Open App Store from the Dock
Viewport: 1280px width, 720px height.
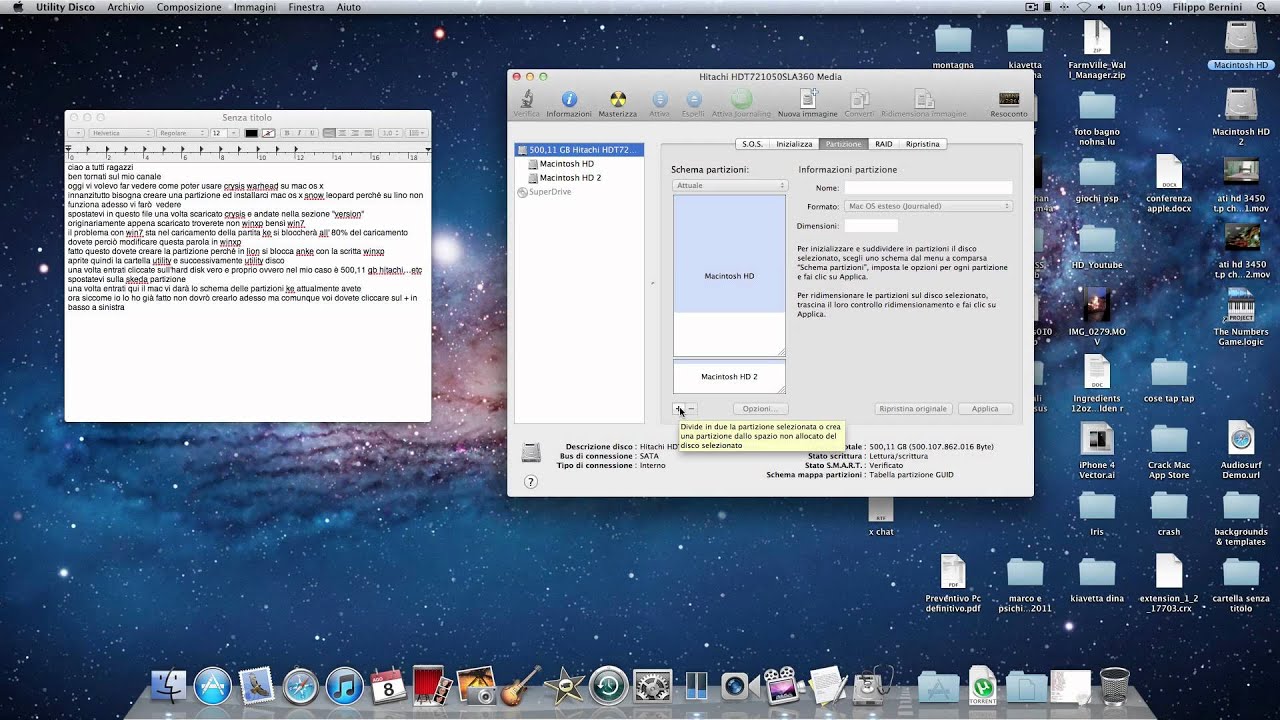[x=213, y=686]
